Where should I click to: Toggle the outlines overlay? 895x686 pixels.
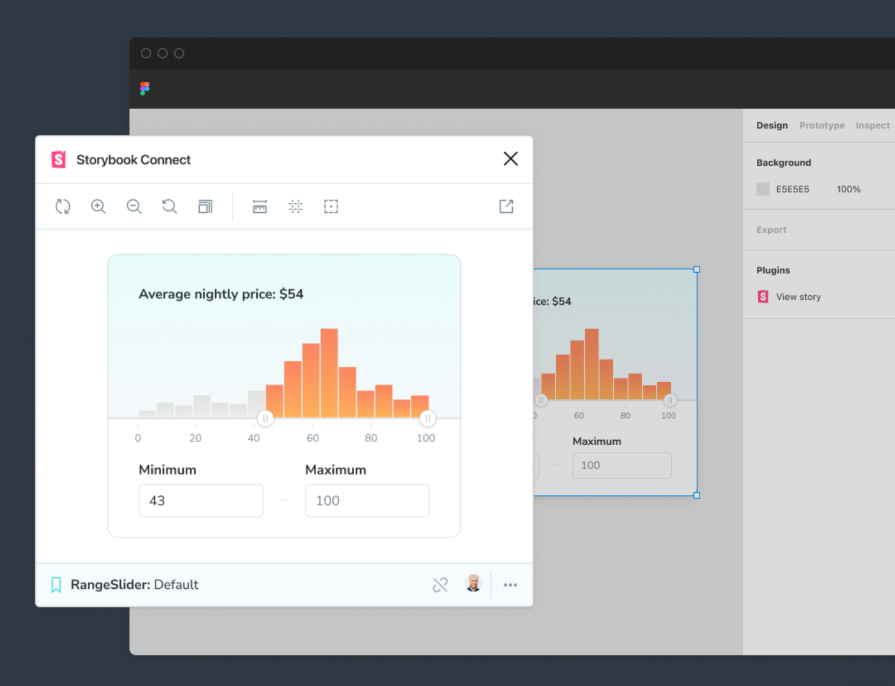331,206
